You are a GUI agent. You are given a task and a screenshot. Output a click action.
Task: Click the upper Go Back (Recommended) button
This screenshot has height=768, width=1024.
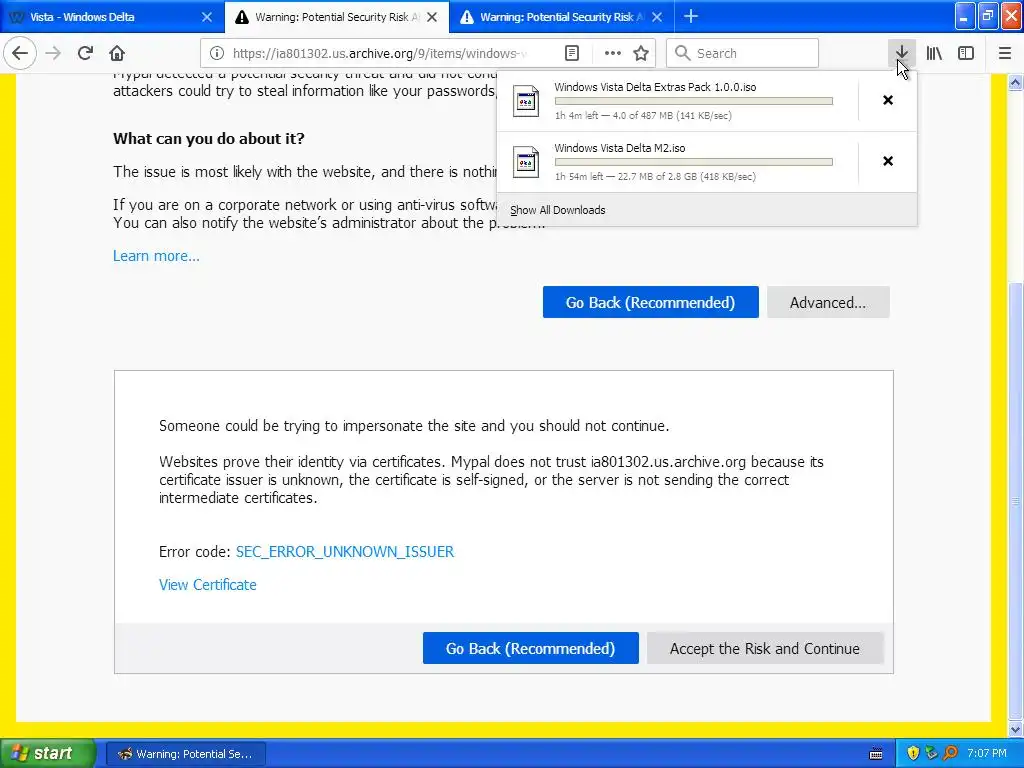[650, 302]
